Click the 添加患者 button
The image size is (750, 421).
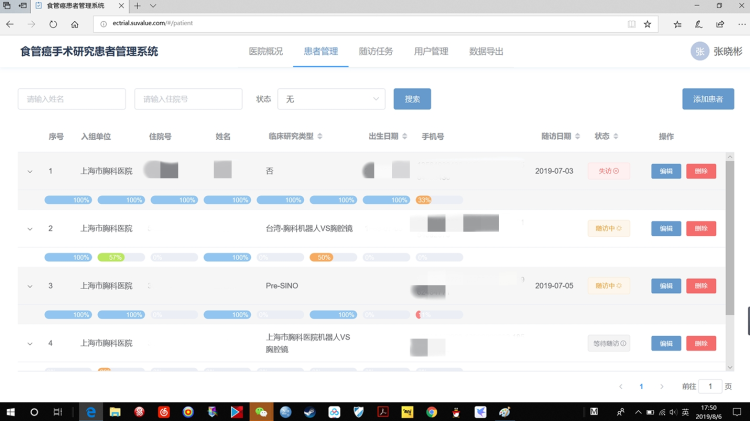[708, 99]
